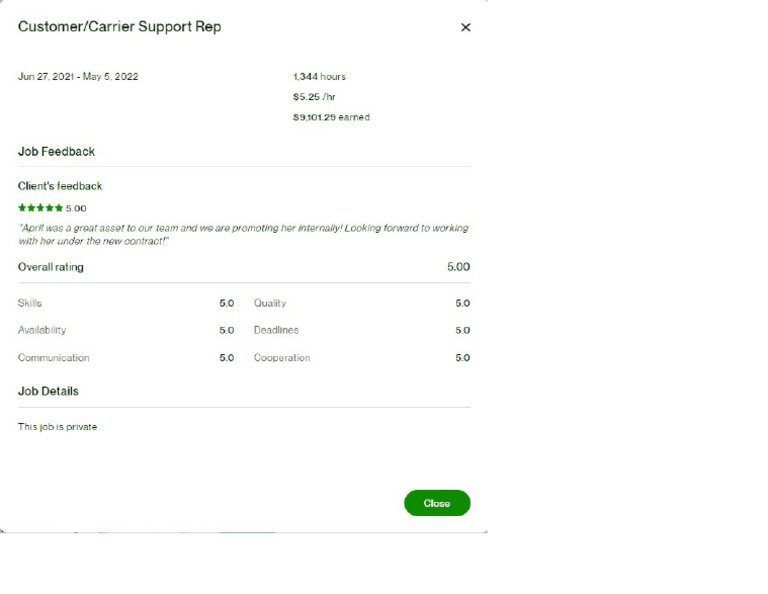Close the dialog with the X icon

pos(465,28)
